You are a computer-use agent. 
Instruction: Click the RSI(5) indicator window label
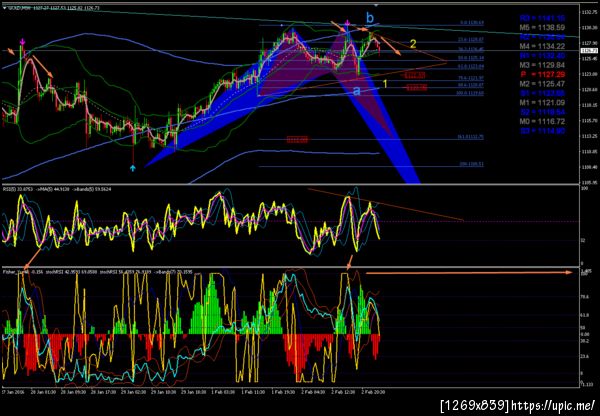(57, 189)
